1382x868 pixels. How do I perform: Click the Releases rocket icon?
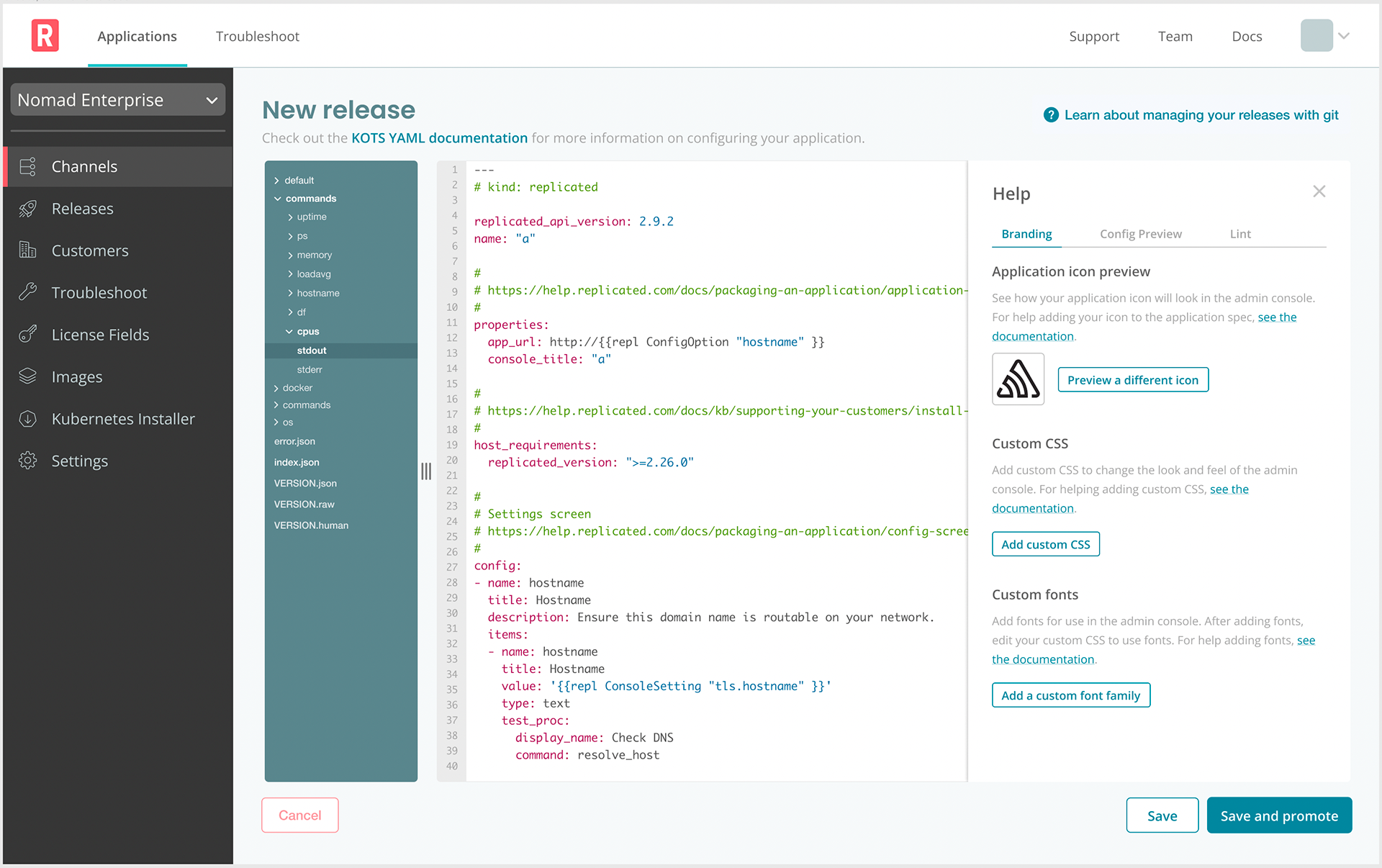[28, 209]
